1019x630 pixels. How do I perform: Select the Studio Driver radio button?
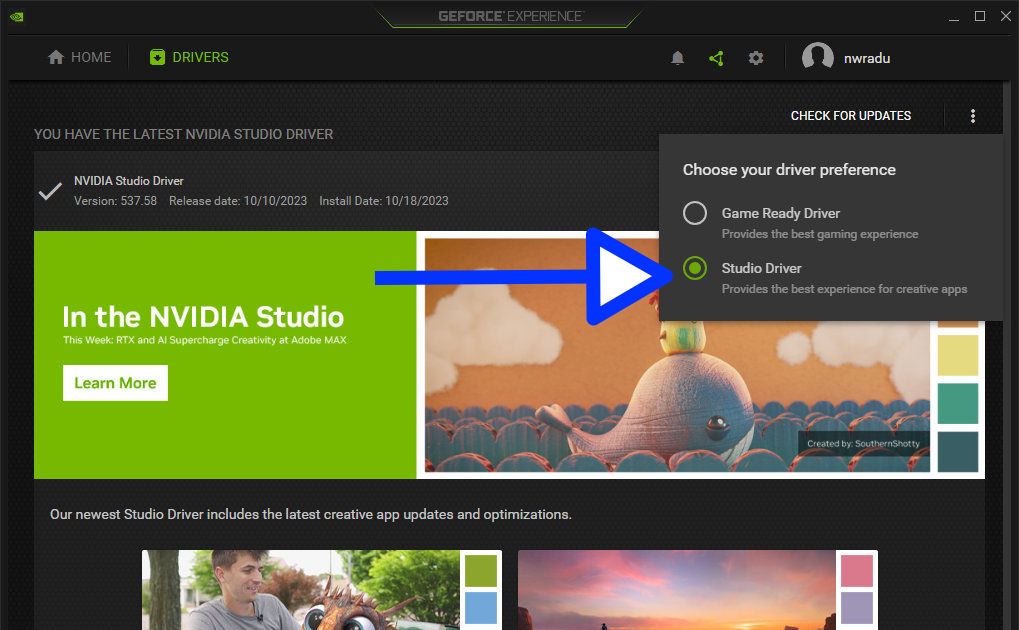pos(694,268)
